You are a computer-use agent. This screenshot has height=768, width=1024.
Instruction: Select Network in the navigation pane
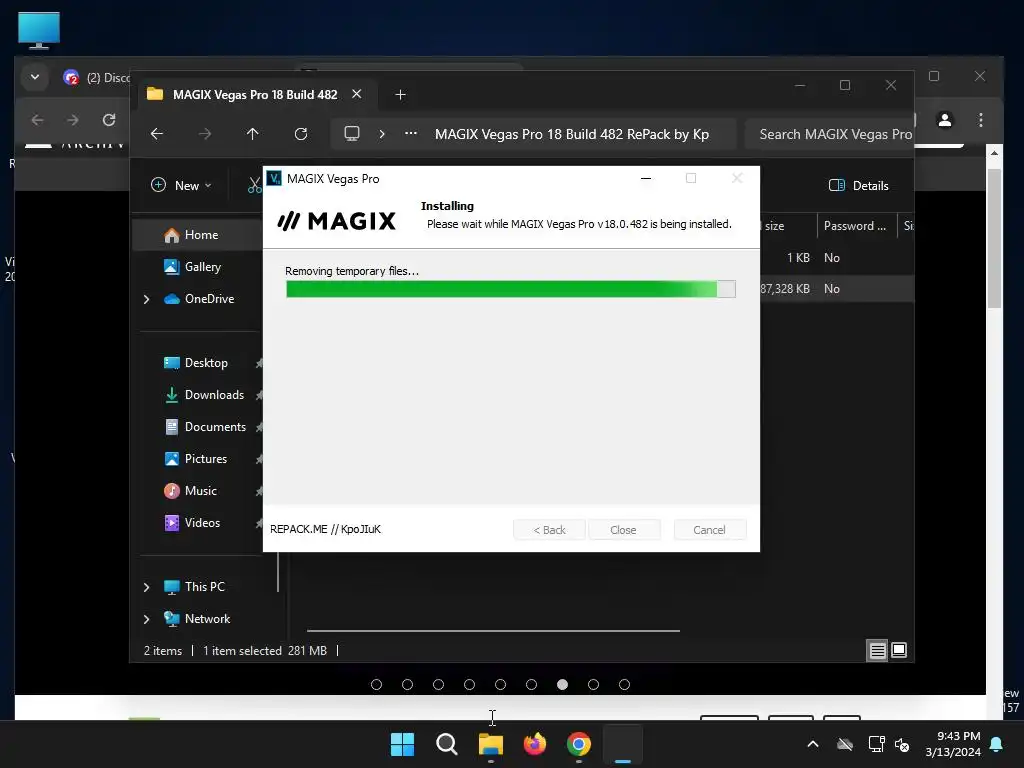(207, 618)
